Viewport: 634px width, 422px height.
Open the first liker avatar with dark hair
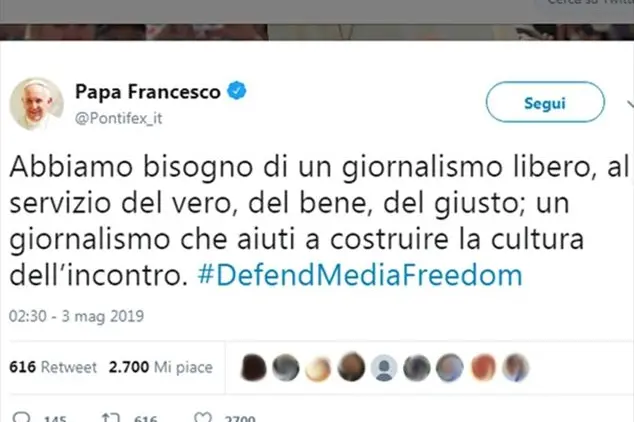[x=254, y=367]
